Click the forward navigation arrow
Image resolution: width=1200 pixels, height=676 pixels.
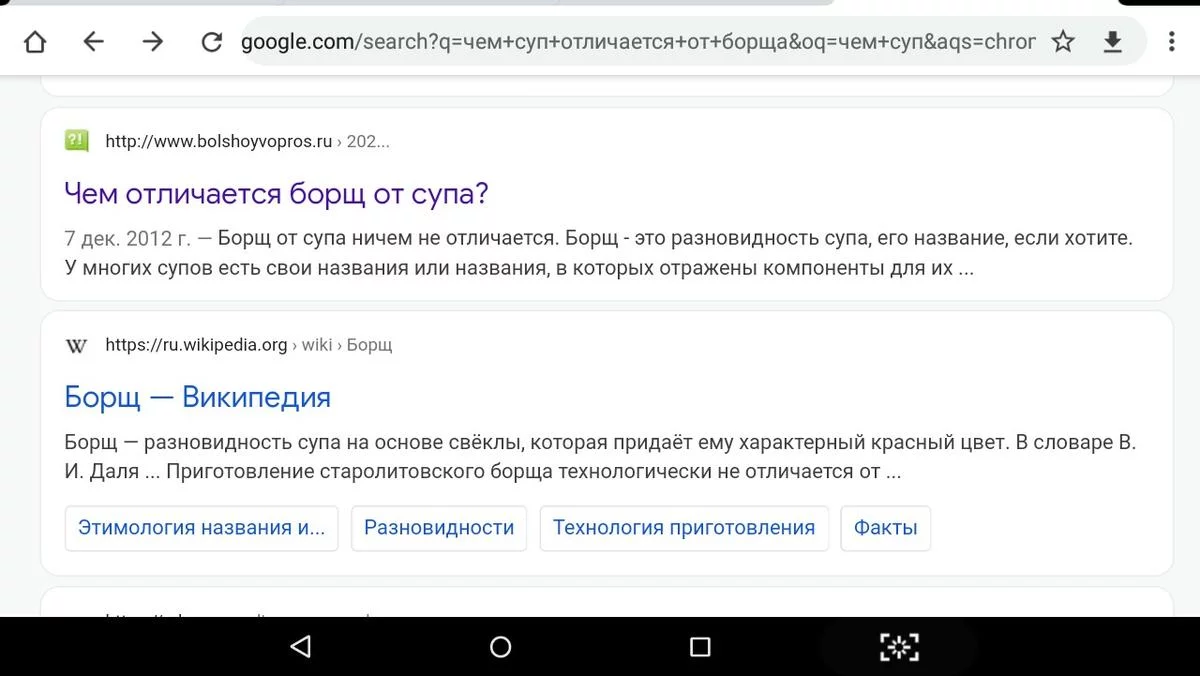click(152, 41)
